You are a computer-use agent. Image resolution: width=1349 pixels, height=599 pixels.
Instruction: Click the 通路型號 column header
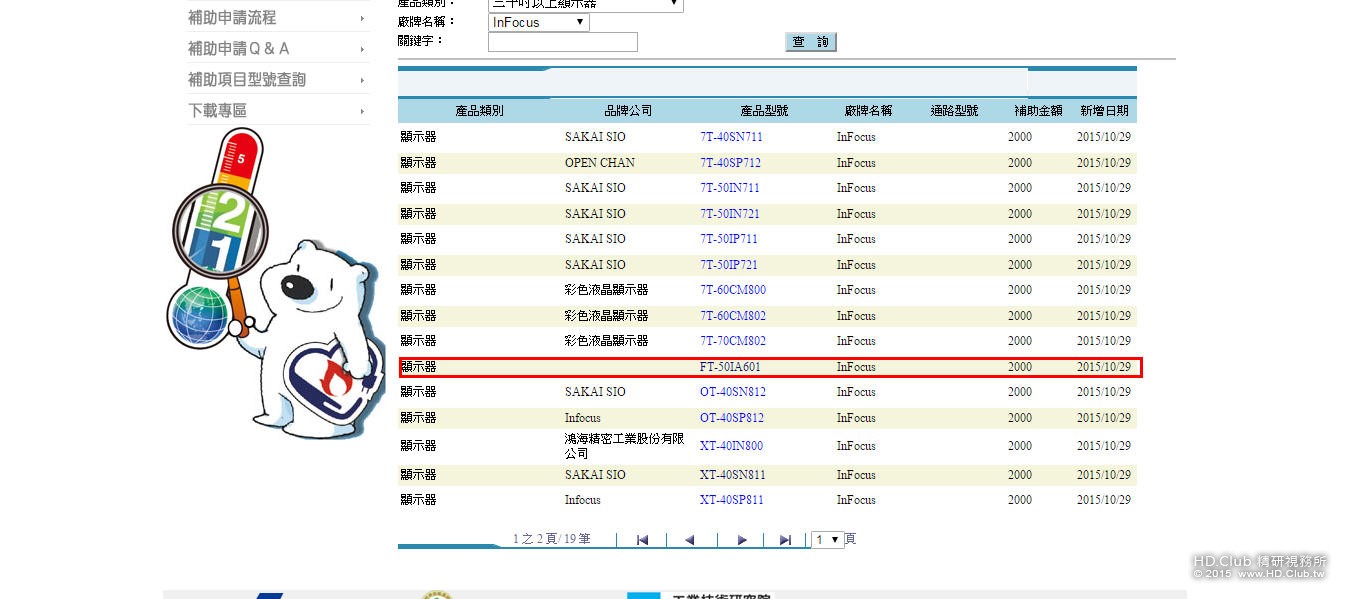click(x=954, y=111)
